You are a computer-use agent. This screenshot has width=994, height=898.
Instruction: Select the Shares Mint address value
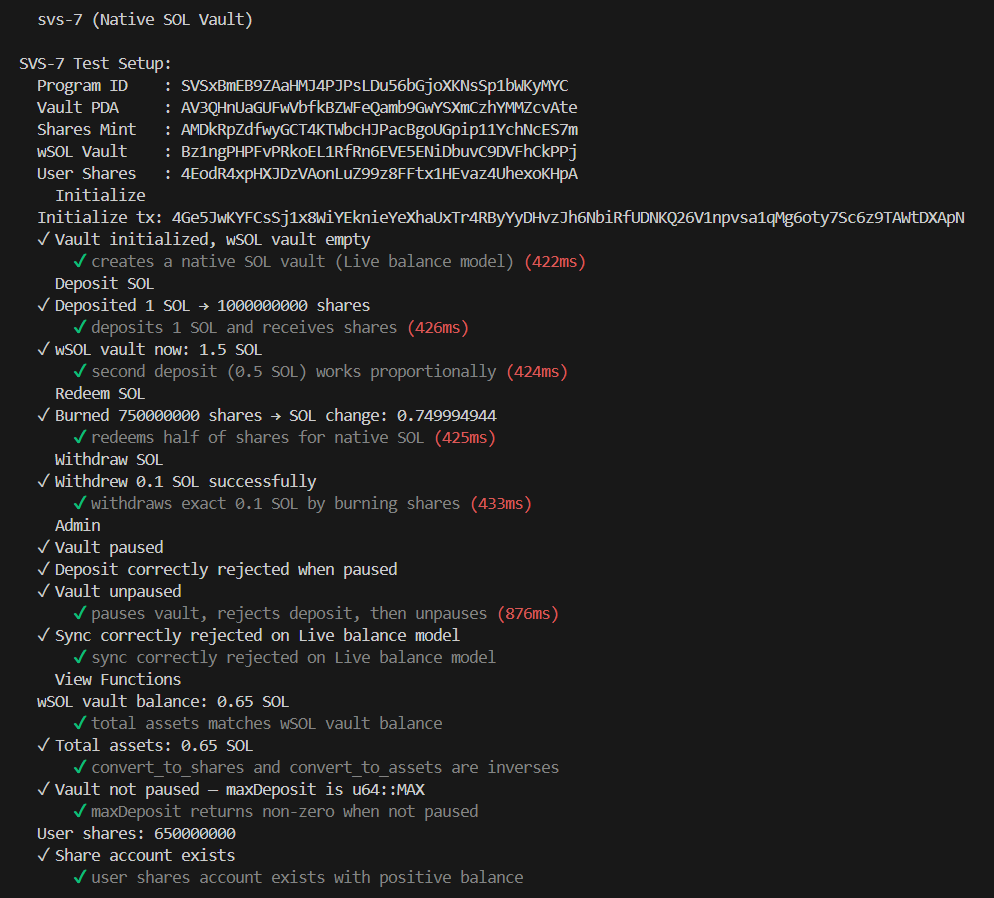379,130
